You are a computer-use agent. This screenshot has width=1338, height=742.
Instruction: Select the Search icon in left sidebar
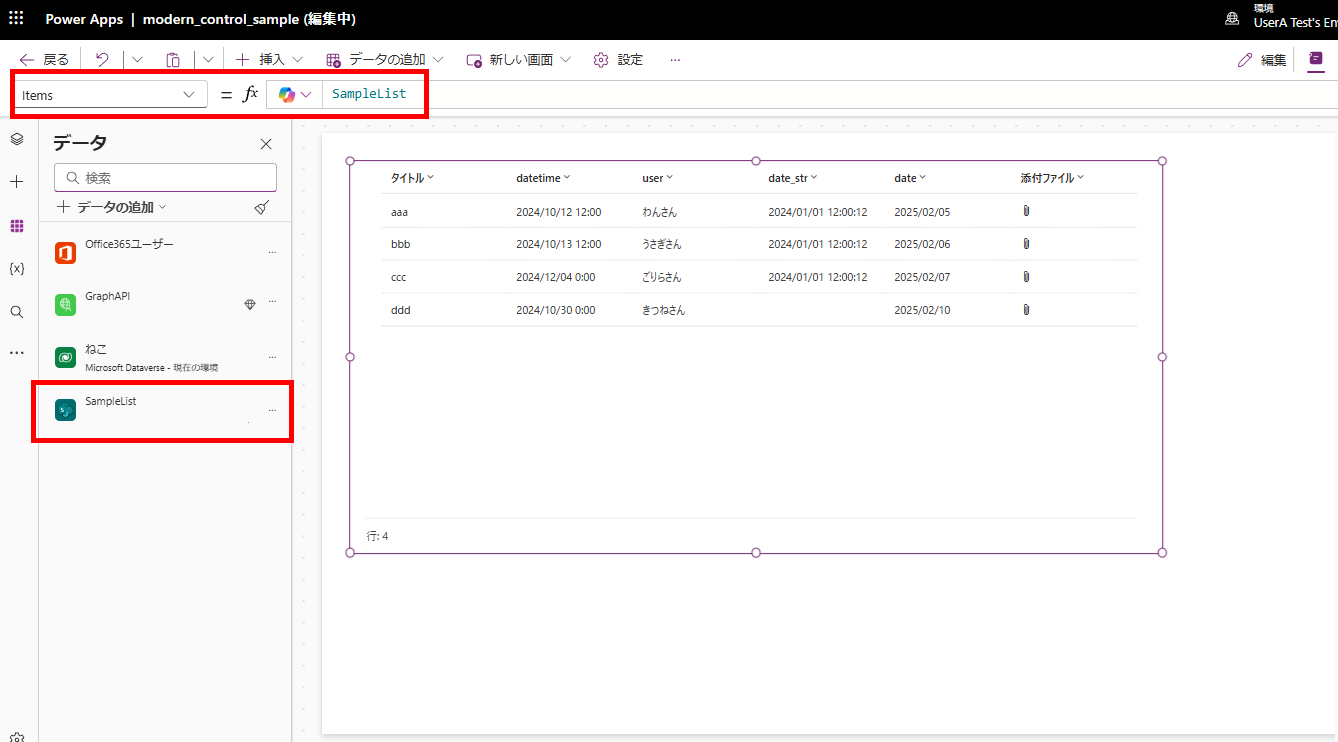16,311
